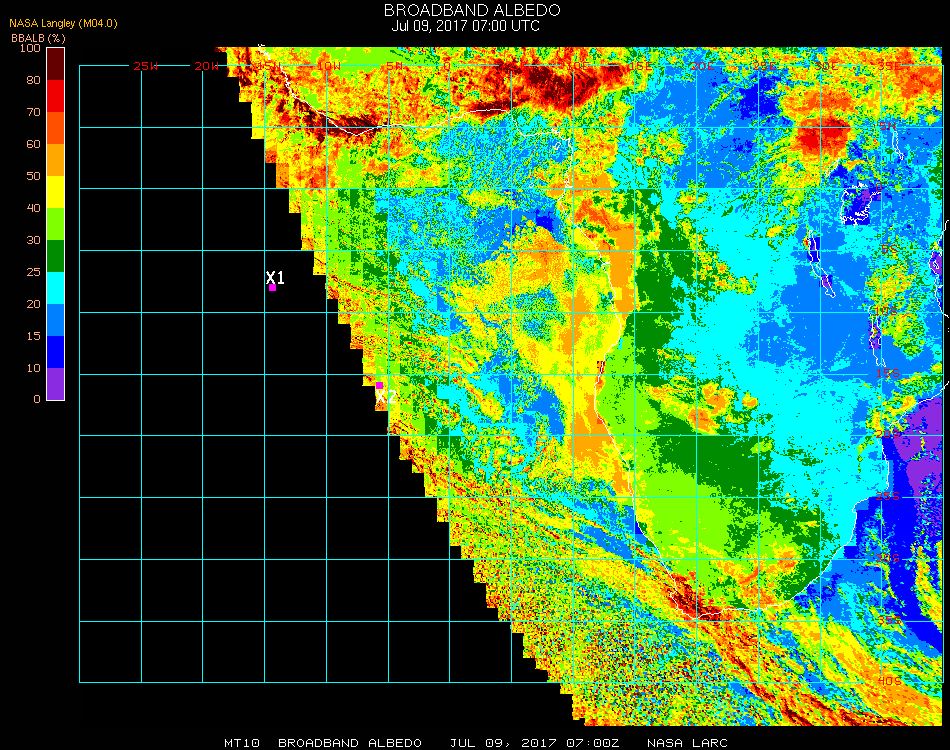Click the dark red 80-100% legend swatch
The image size is (950, 750).
(x=56, y=64)
